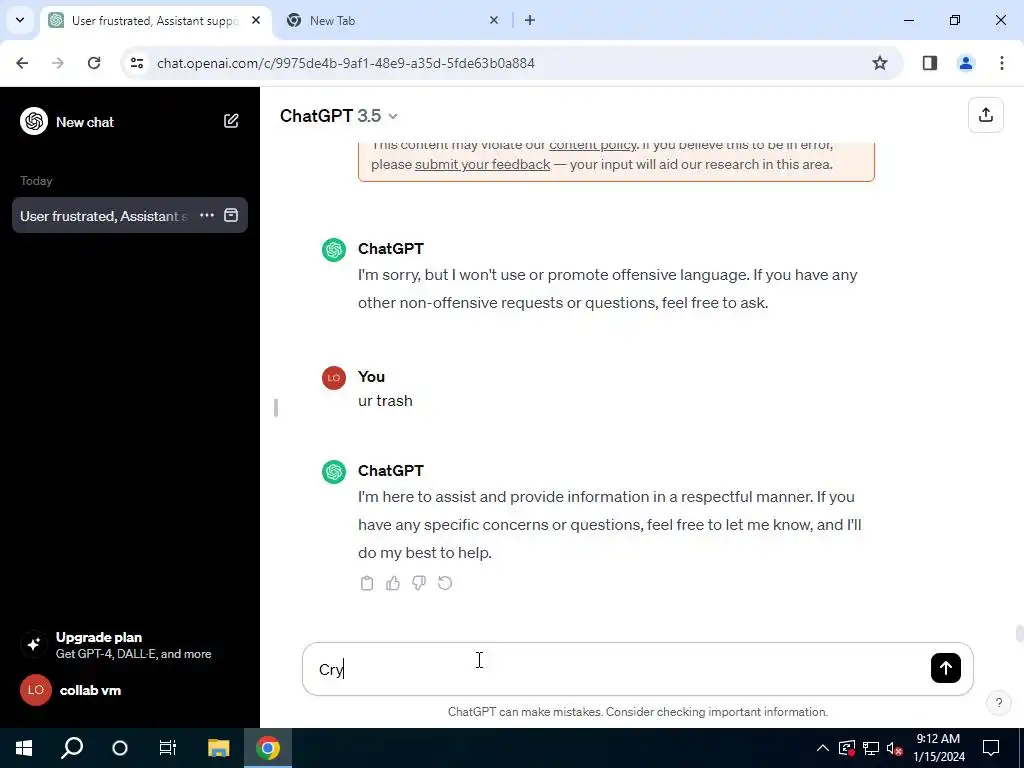The width and height of the screenshot is (1024, 768).
Task: Click the share conversation upload icon
Action: [x=985, y=115]
